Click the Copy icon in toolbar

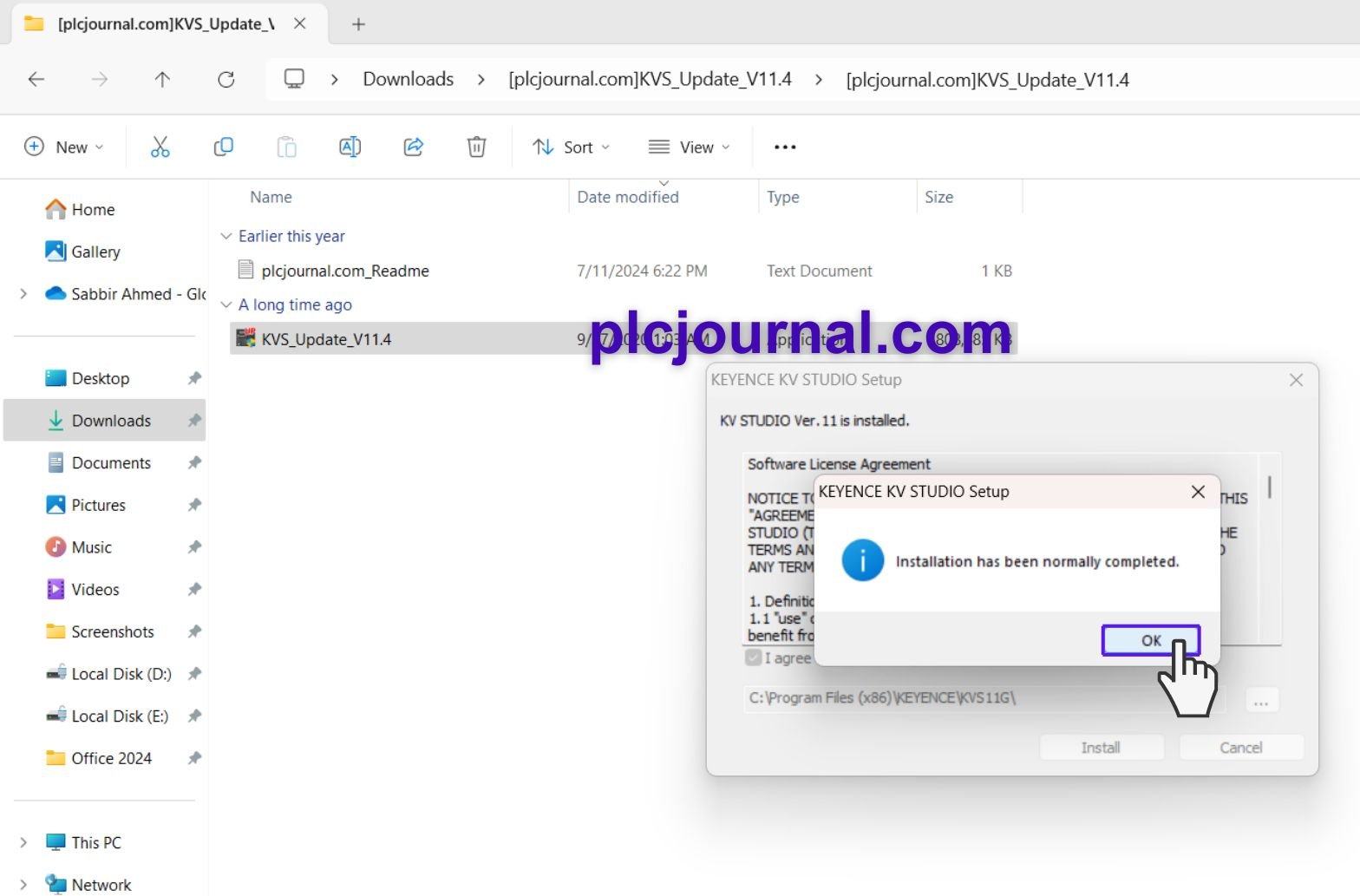point(224,147)
